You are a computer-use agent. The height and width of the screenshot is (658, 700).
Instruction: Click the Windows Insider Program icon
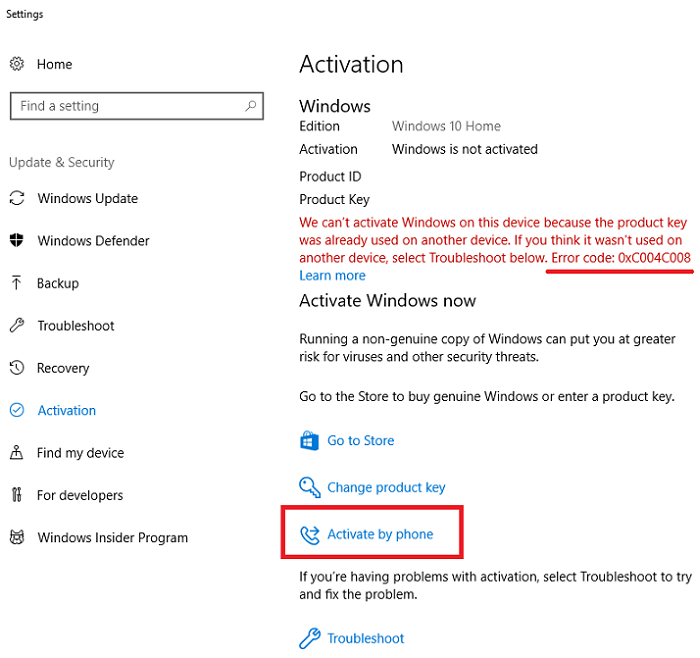(x=16, y=538)
